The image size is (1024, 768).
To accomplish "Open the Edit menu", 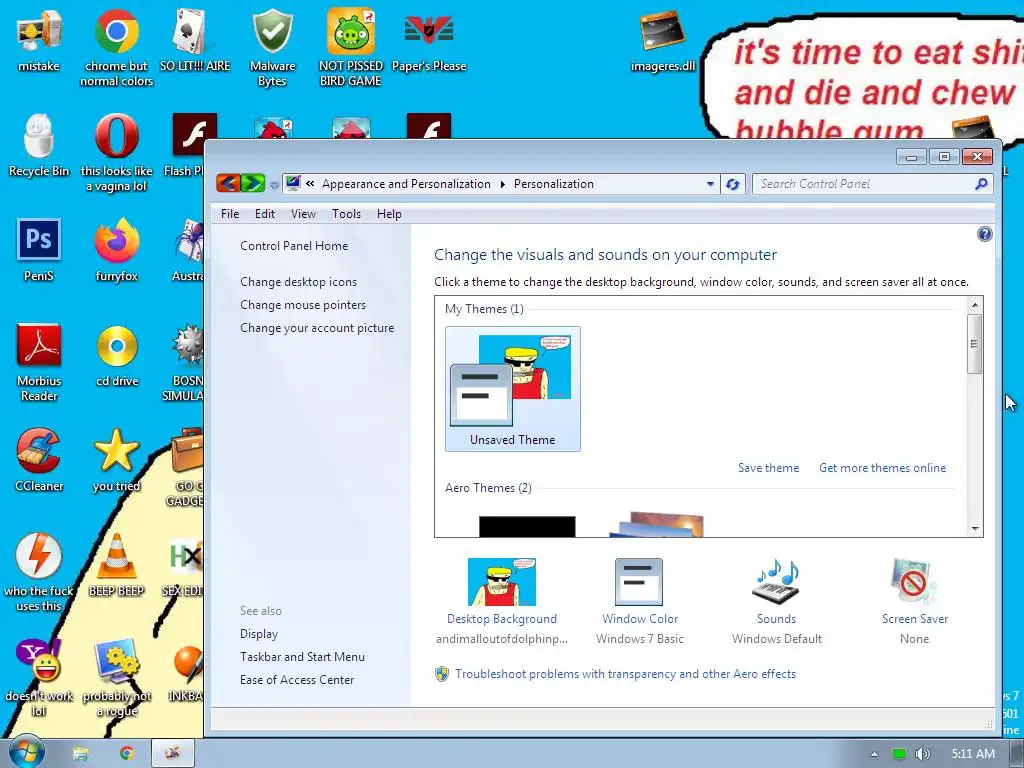I will (264, 214).
